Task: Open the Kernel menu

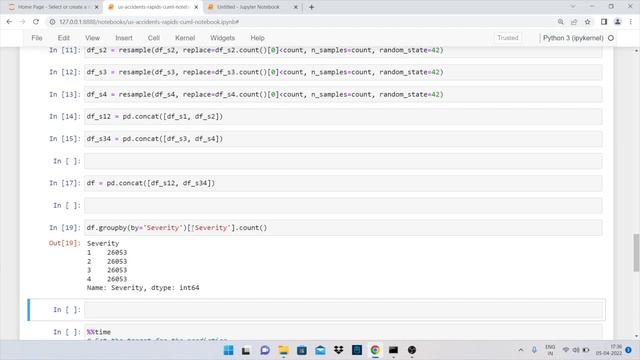Action: point(185,38)
